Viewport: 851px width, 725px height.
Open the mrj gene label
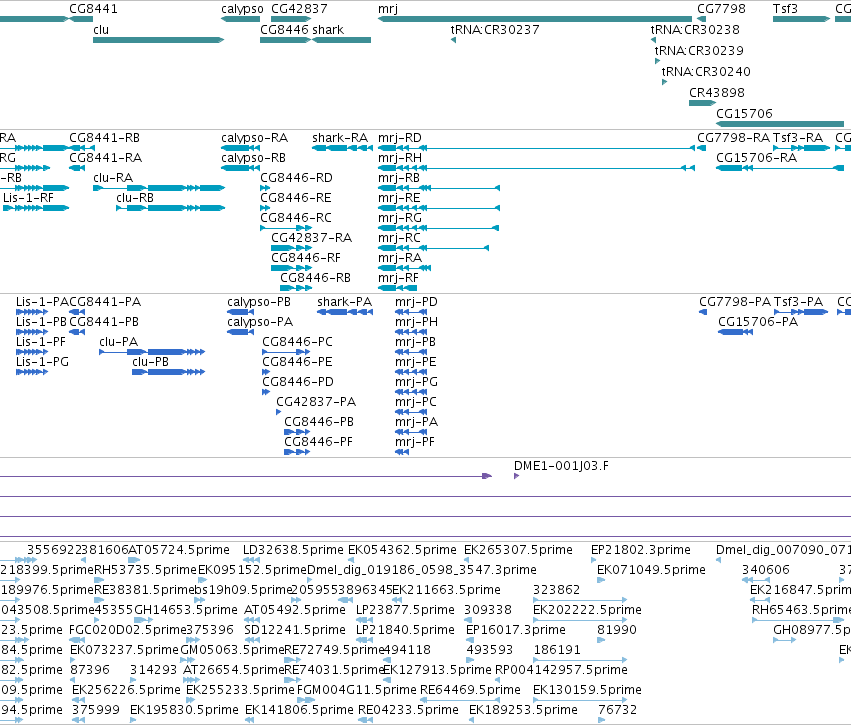click(388, 9)
